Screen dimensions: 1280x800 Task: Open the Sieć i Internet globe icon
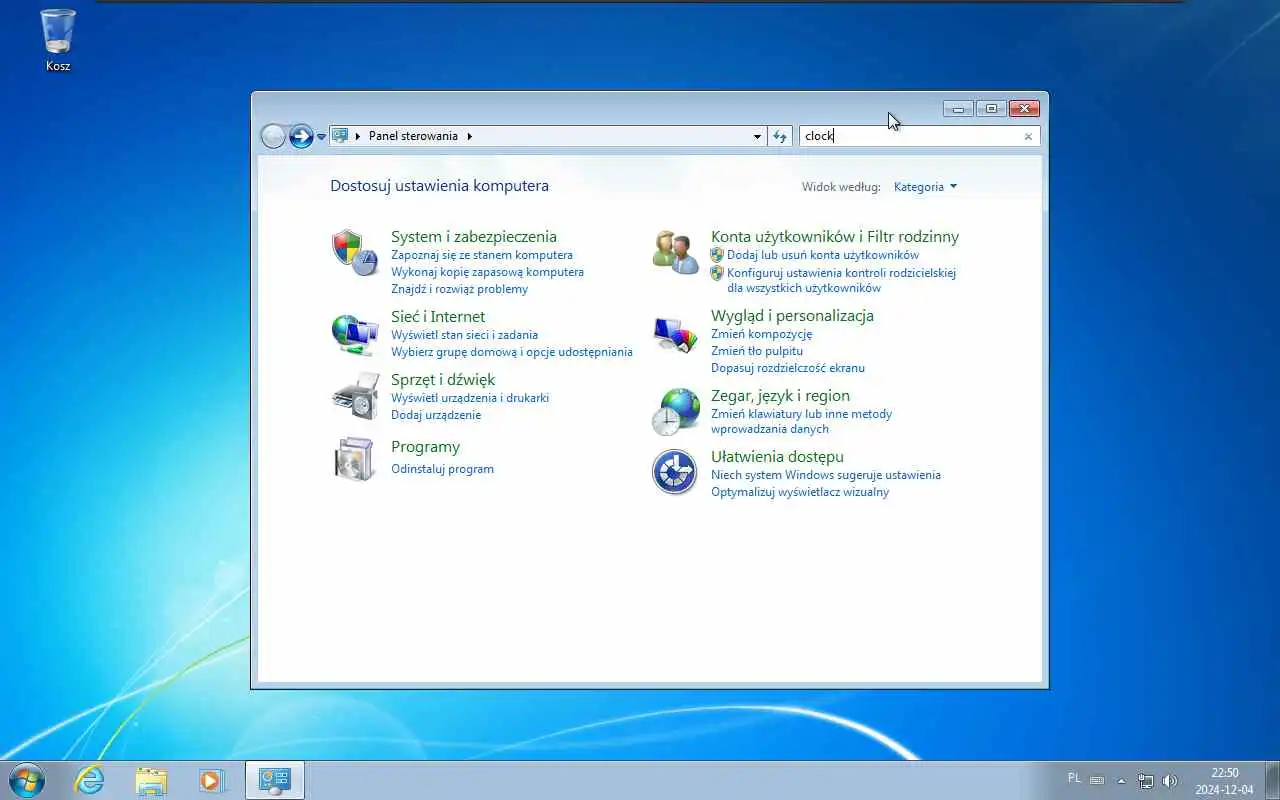(355, 334)
